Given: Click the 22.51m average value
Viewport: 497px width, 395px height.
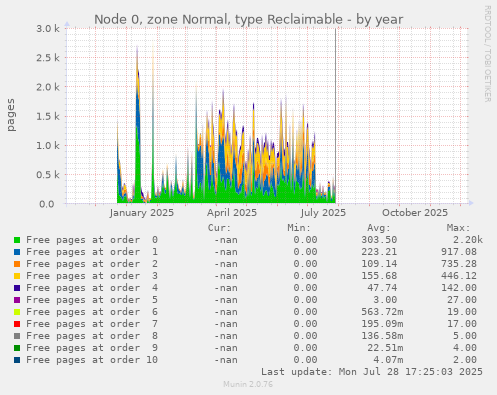Looking at the screenshot, I should click(x=385, y=348).
